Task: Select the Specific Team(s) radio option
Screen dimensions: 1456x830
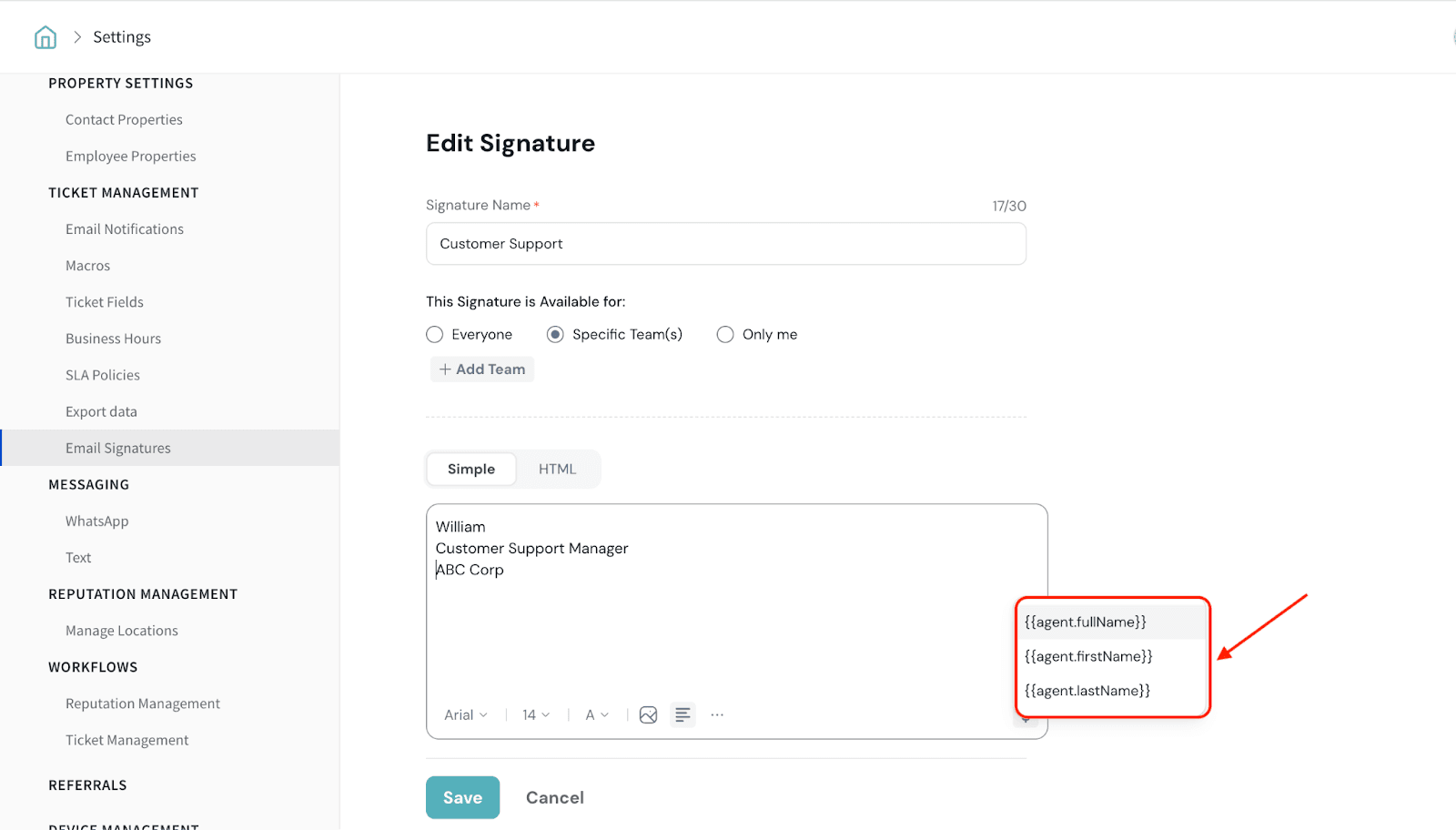Action: (555, 335)
